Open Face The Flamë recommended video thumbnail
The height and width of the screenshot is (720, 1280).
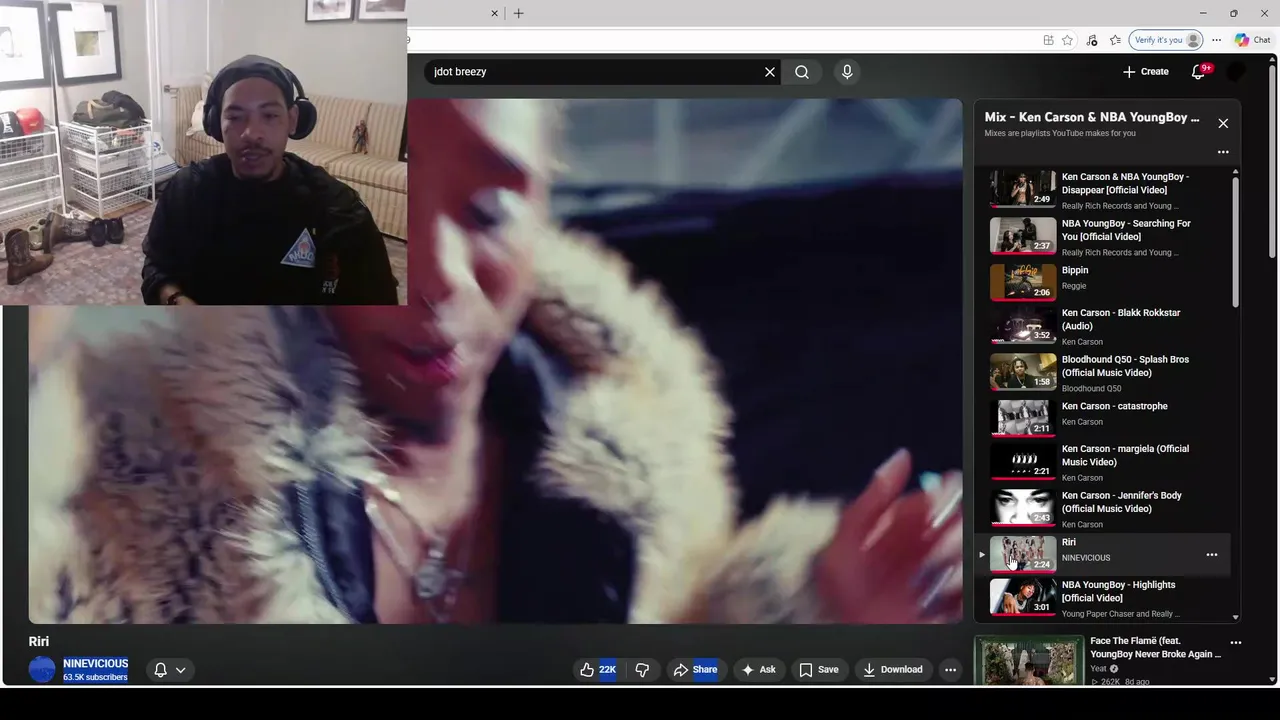1029,660
